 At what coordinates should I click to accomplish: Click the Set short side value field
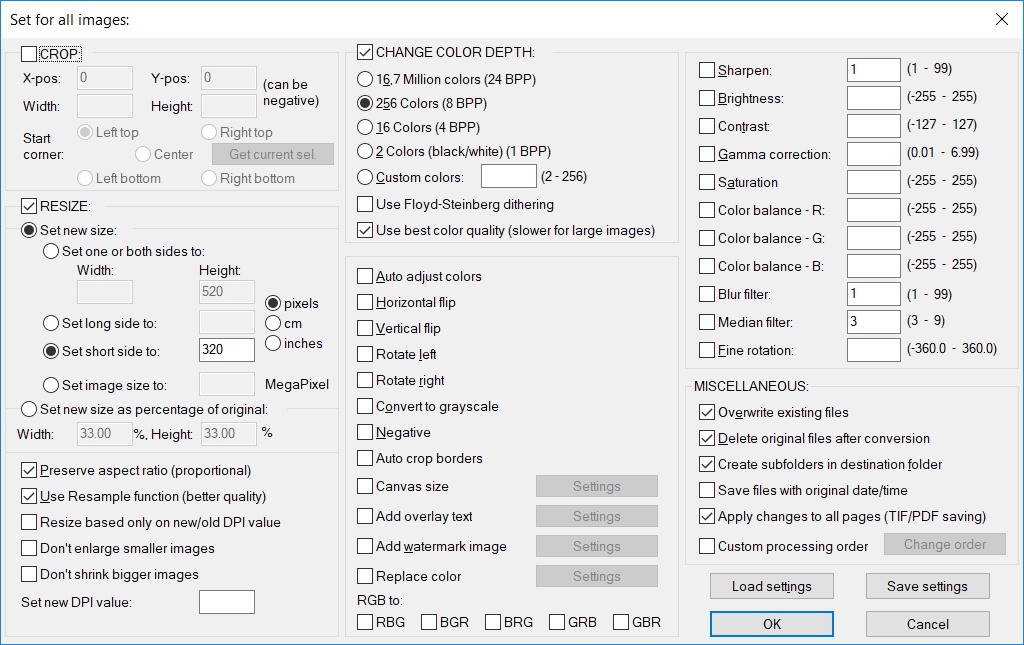(x=227, y=350)
